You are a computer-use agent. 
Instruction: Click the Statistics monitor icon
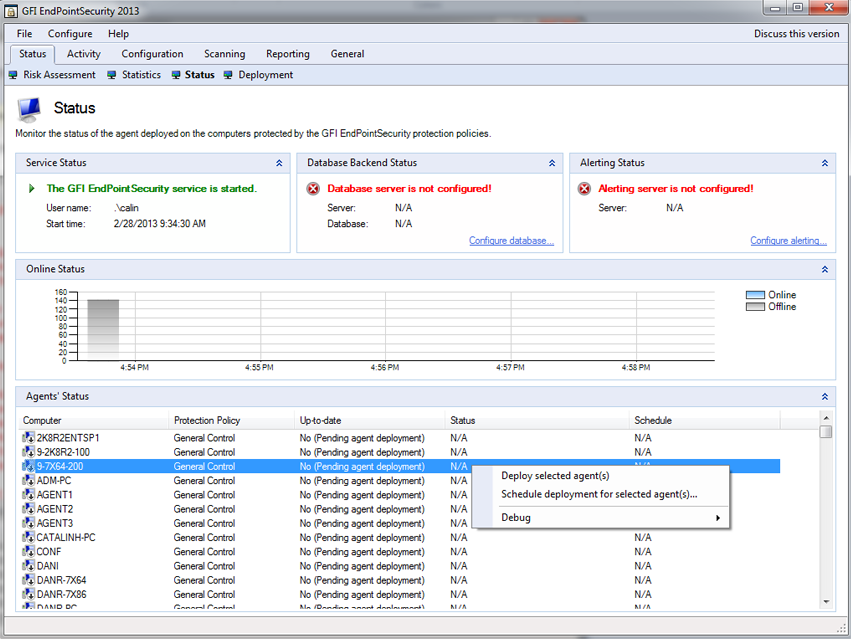(x=112, y=75)
